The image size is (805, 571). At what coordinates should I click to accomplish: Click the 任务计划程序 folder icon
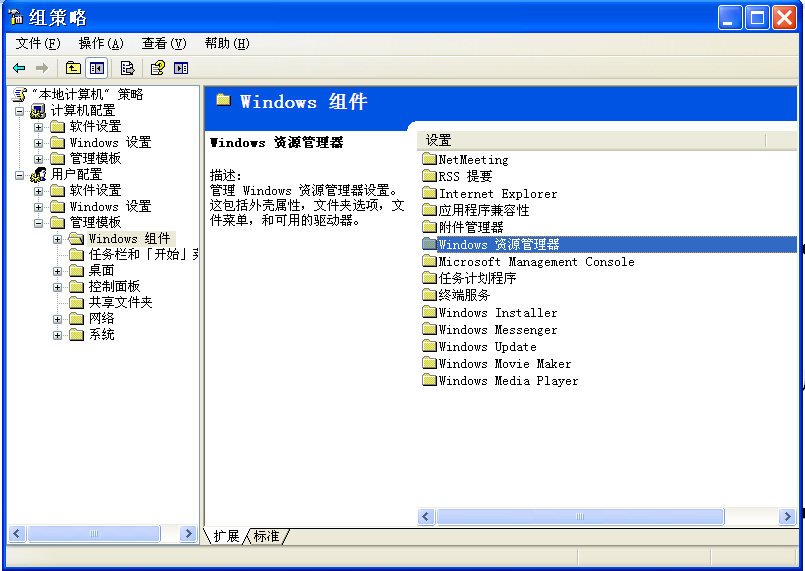429,278
